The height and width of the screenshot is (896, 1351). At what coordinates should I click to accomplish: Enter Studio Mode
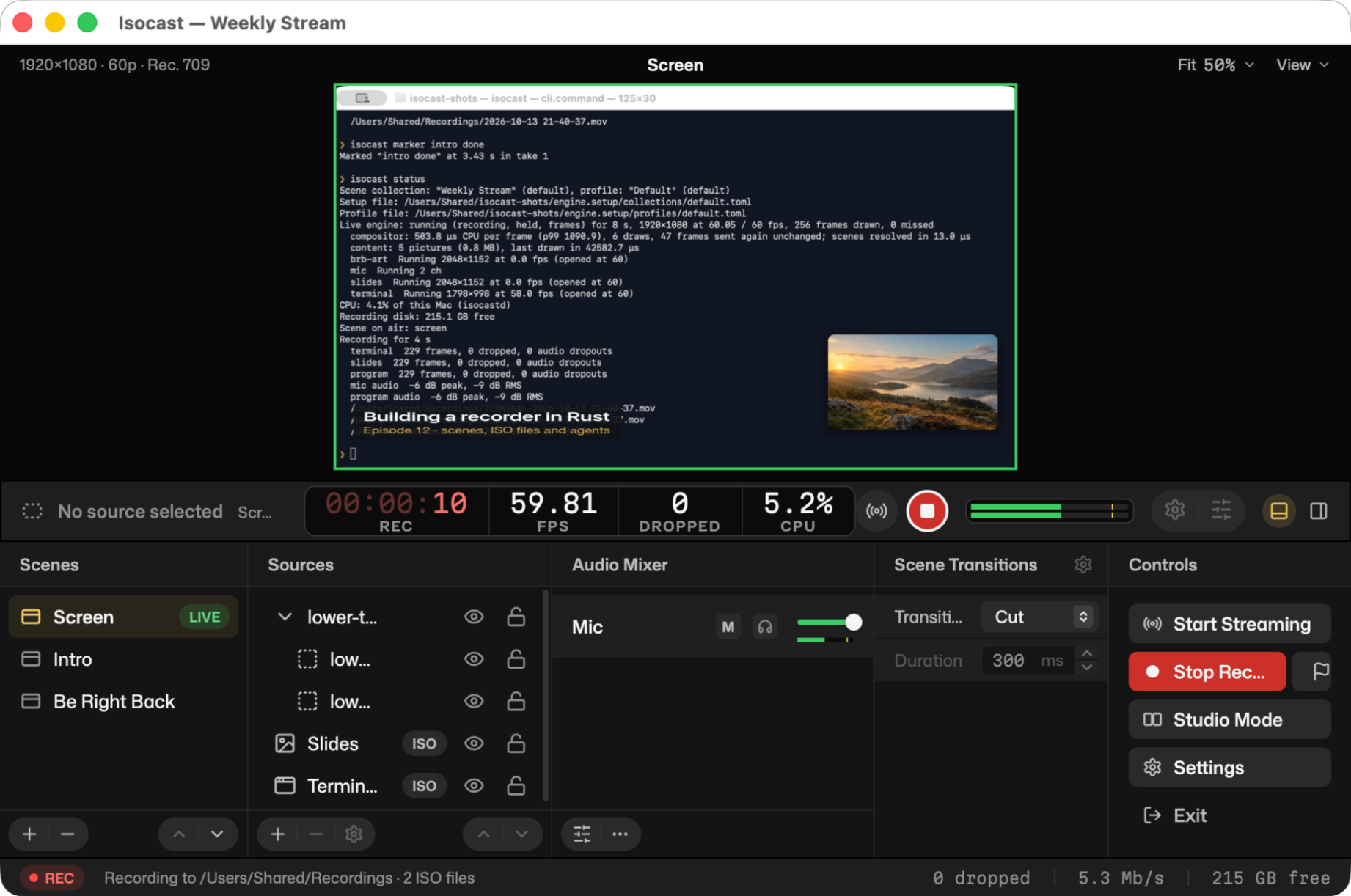[x=1229, y=720]
